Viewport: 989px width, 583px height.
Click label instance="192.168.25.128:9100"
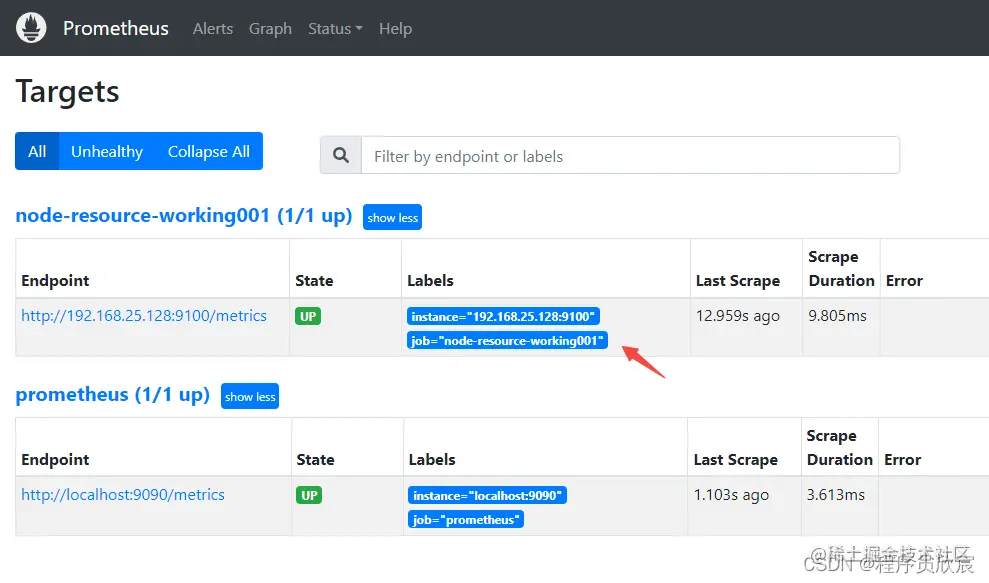503,316
